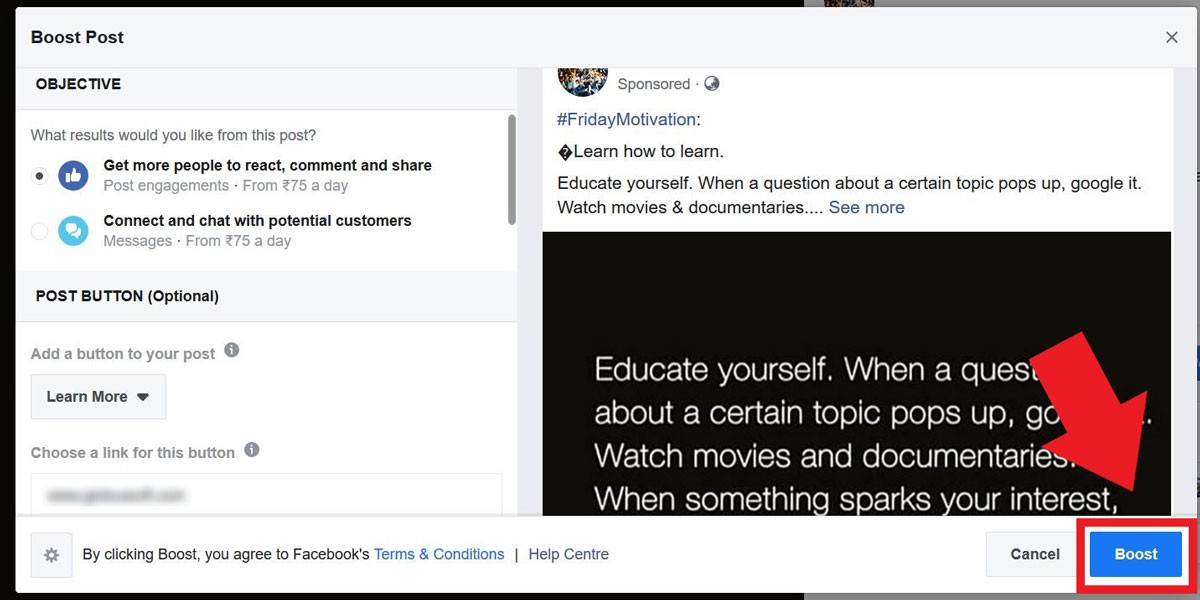Select 'Get more people to react, comment and share'
The image size is (1200, 600).
[39, 176]
